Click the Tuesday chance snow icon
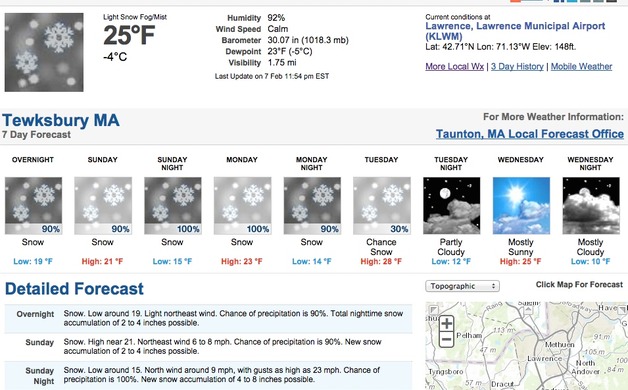 point(382,206)
